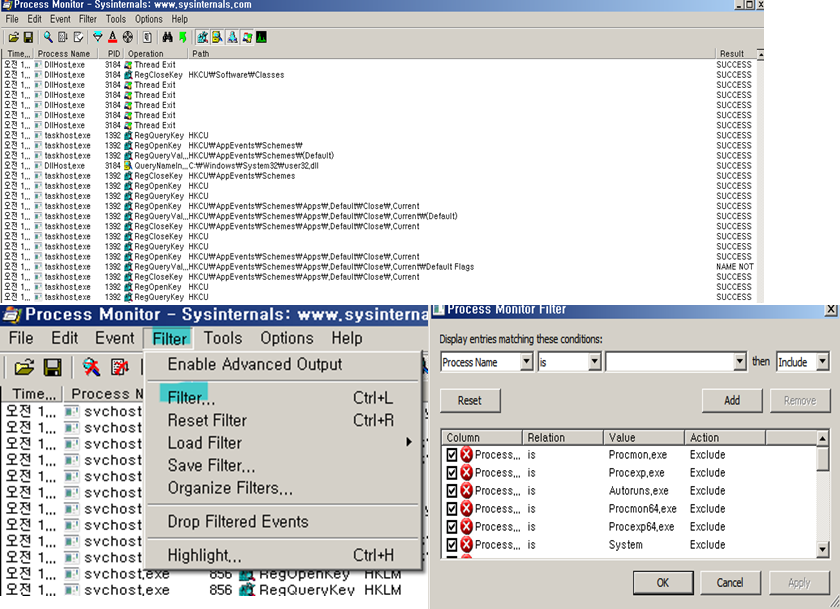Choose Highlight... Ctrl+H from the menu

point(282,555)
